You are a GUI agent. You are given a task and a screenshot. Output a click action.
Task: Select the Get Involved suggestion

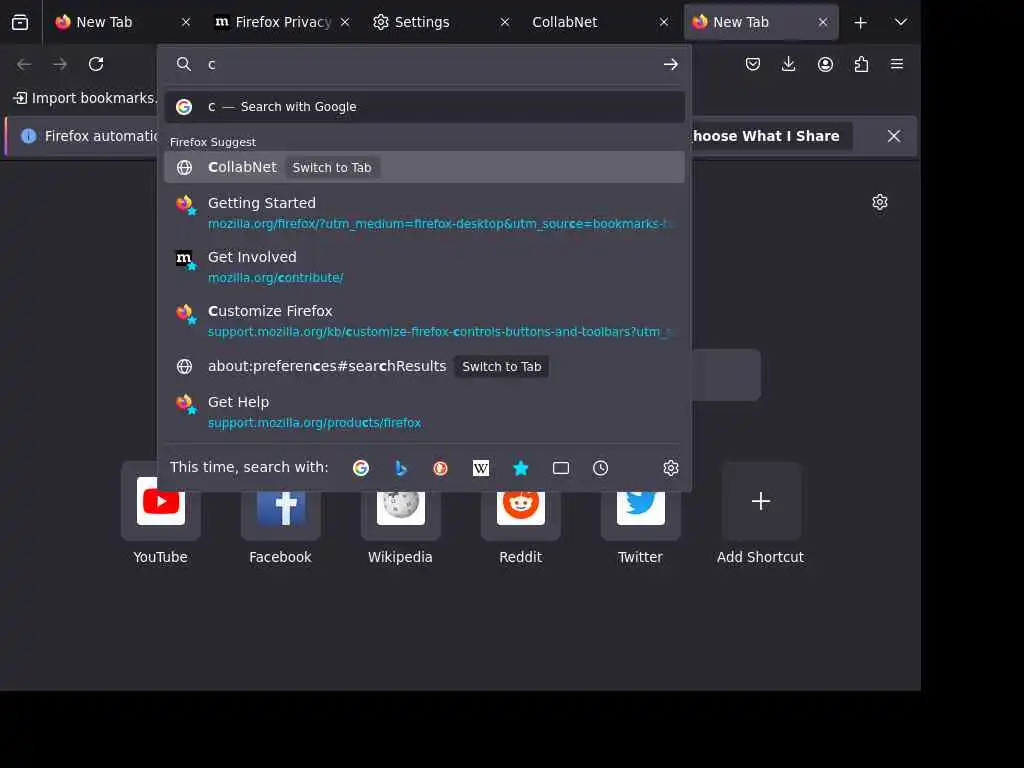pyautogui.click(x=424, y=267)
